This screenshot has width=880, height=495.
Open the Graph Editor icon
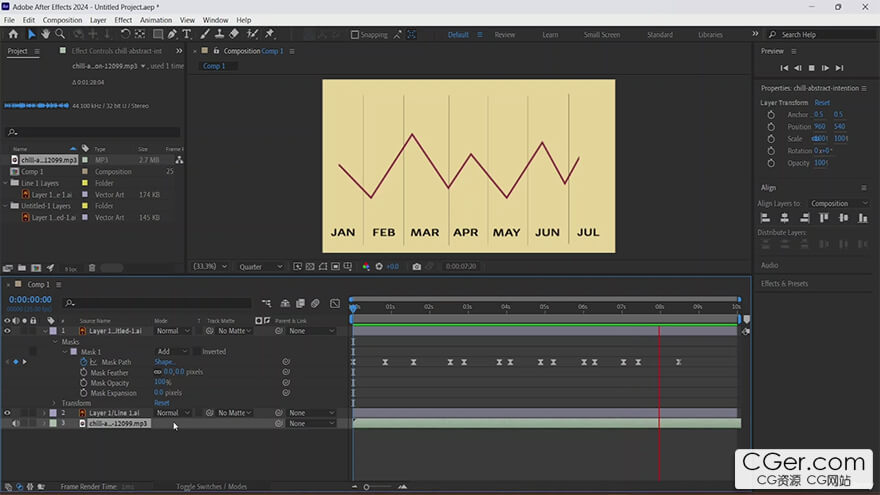tap(335, 303)
